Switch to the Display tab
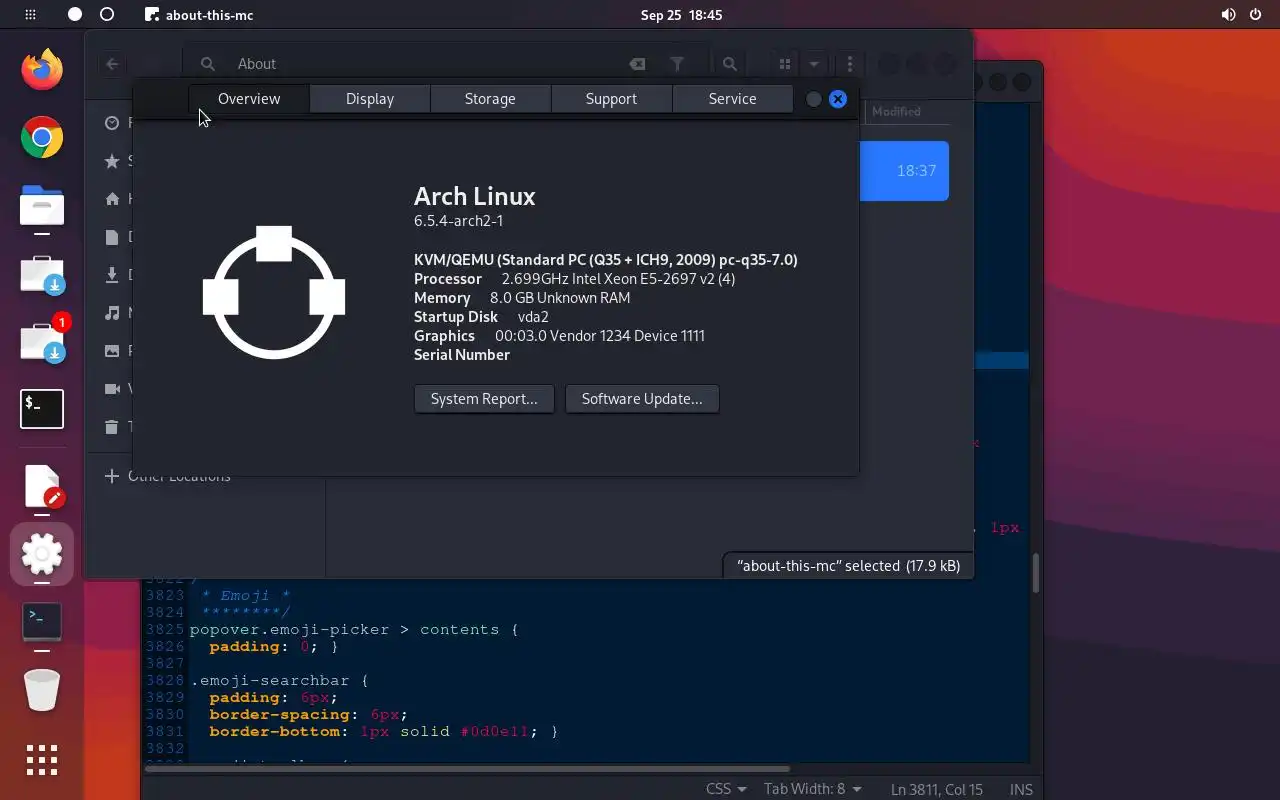The height and width of the screenshot is (800, 1280). click(x=370, y=99)
